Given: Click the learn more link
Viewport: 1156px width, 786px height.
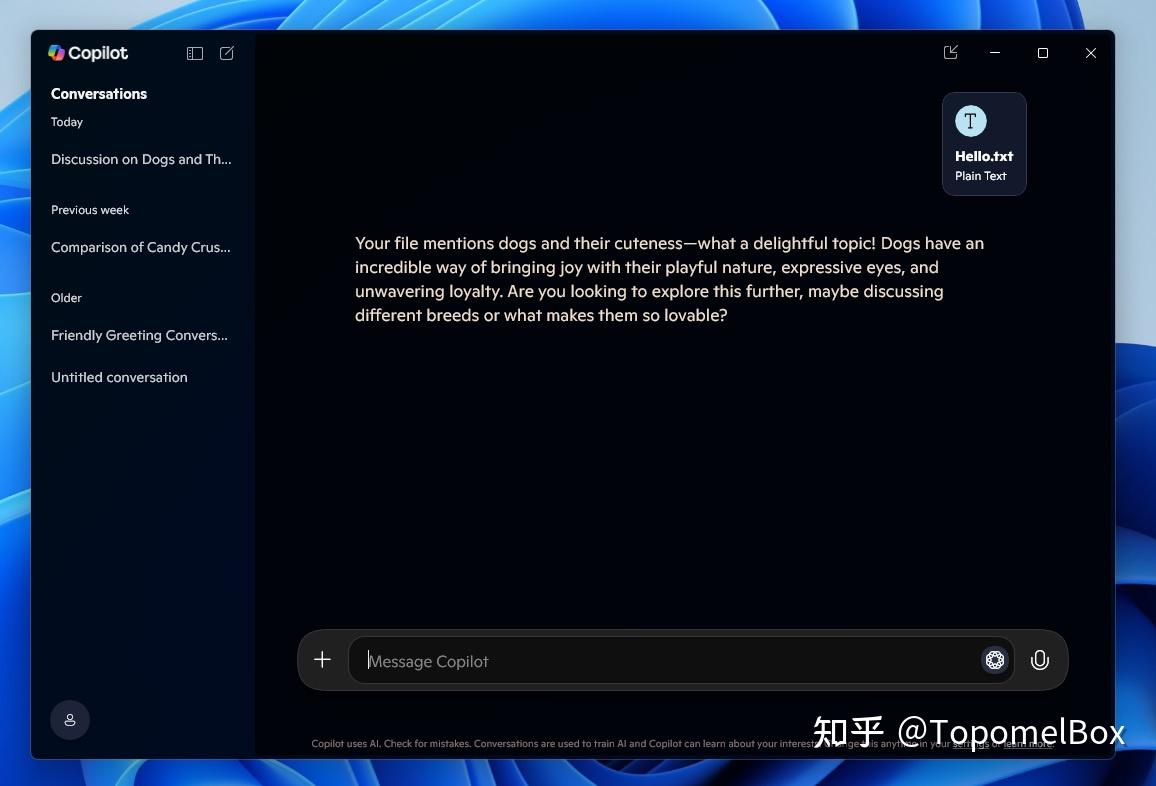Looking at the screenshot, I should (1028, 744).
